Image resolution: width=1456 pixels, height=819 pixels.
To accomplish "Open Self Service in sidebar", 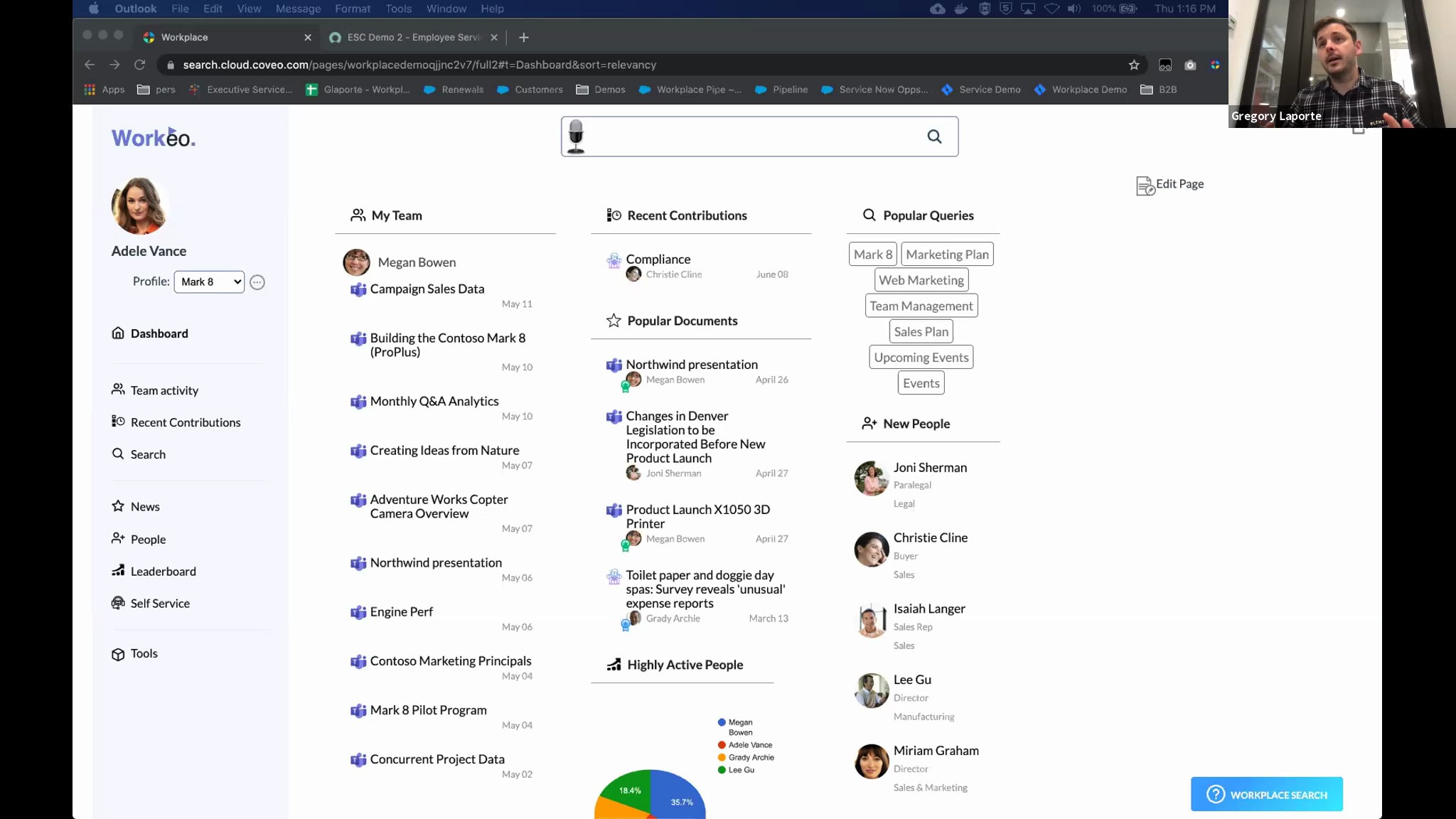I will (x=160, y=603).
